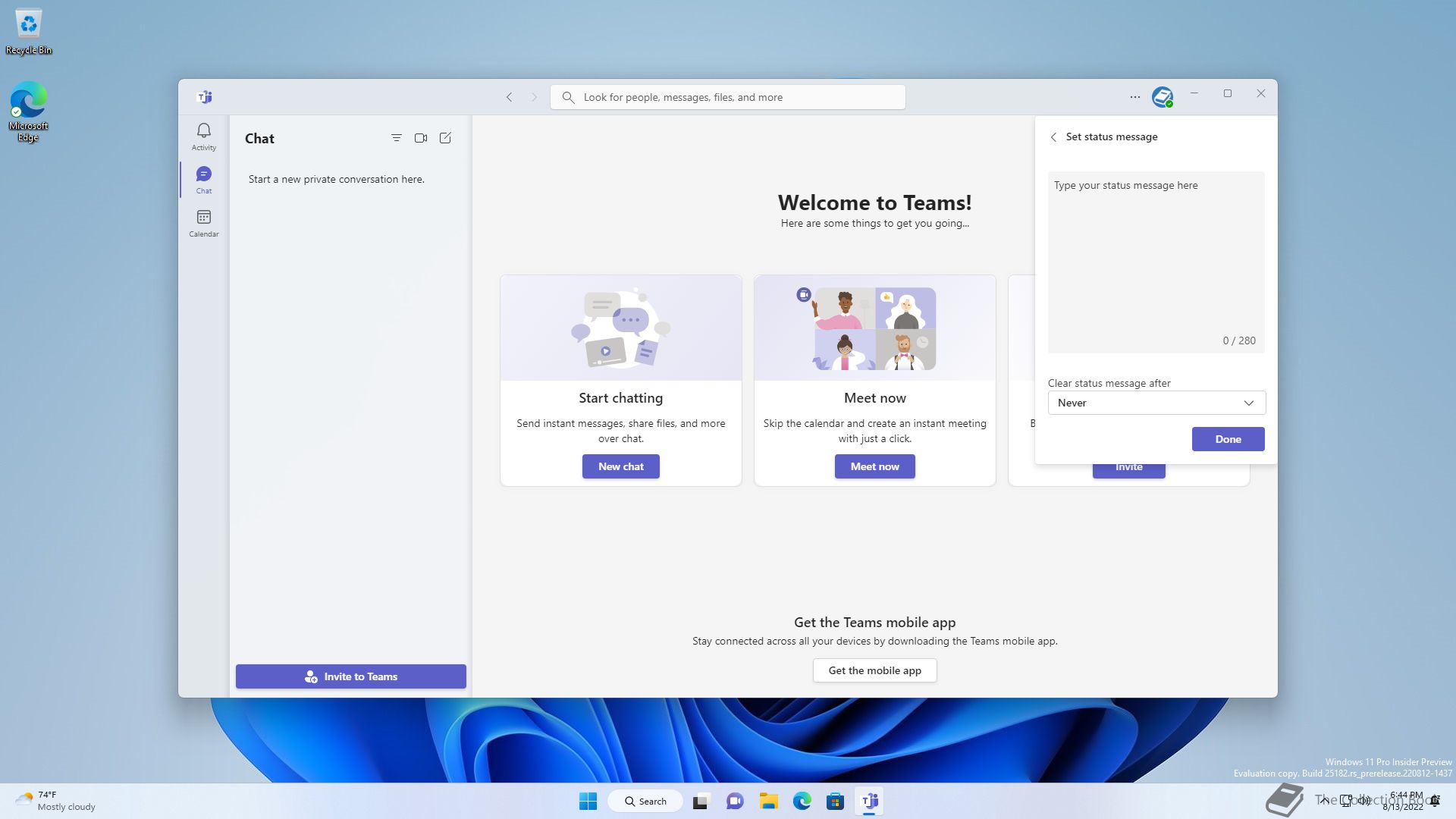1456x819 pixels.
Task: Open Task View on the taskbar
Action: pos(701,801)
